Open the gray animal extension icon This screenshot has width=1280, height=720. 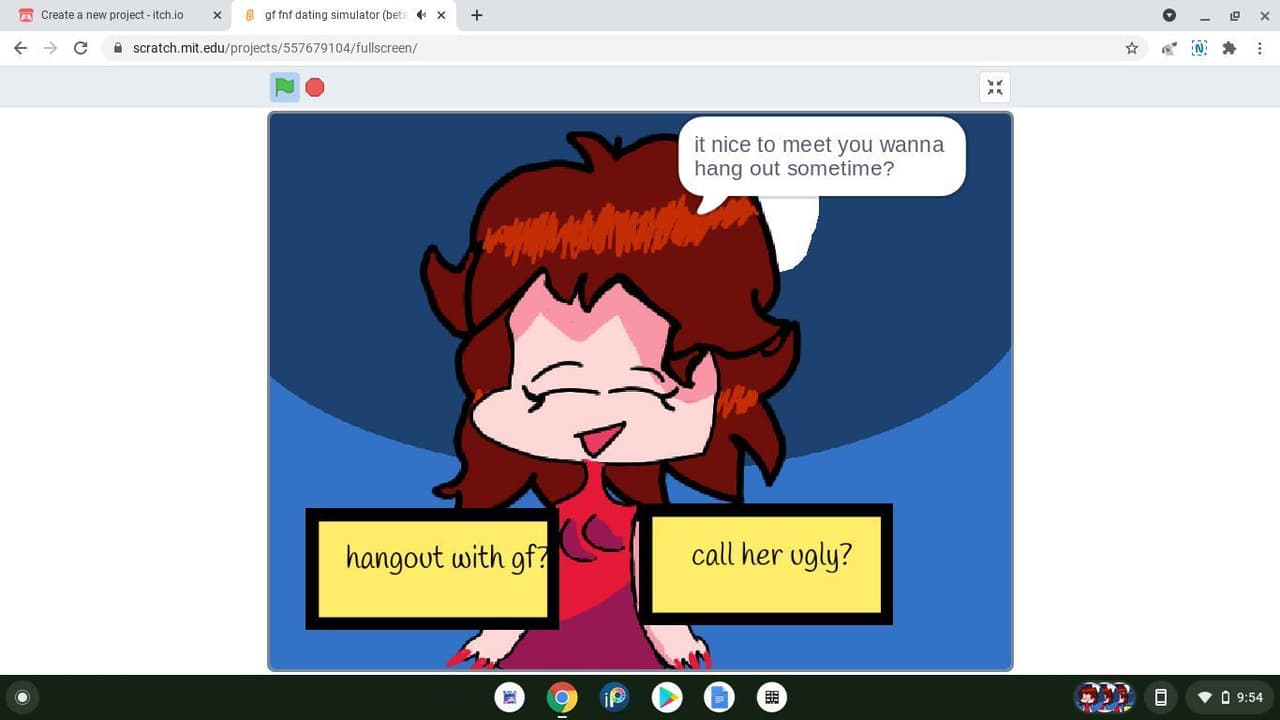1168,48
